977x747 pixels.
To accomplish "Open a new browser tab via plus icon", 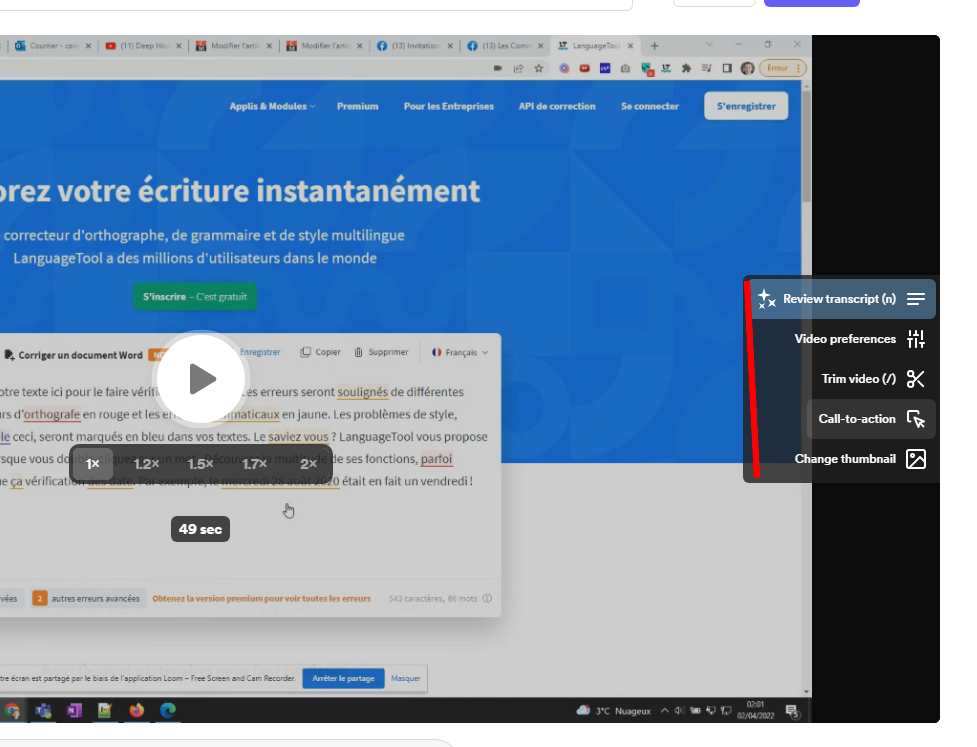I will [x=654, y=45].
